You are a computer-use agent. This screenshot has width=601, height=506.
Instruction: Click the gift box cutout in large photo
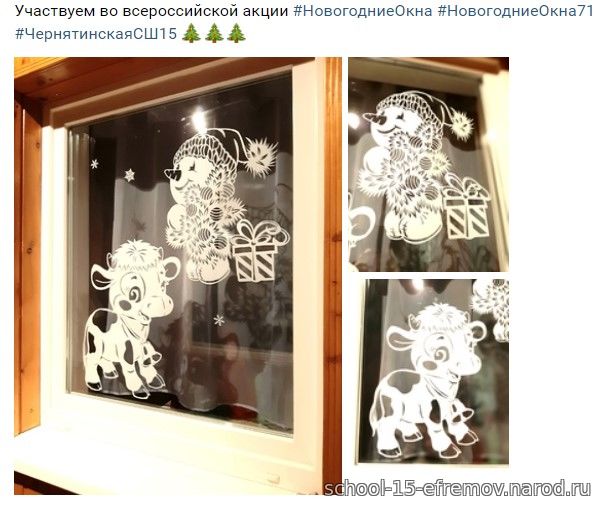pos(259,251)
